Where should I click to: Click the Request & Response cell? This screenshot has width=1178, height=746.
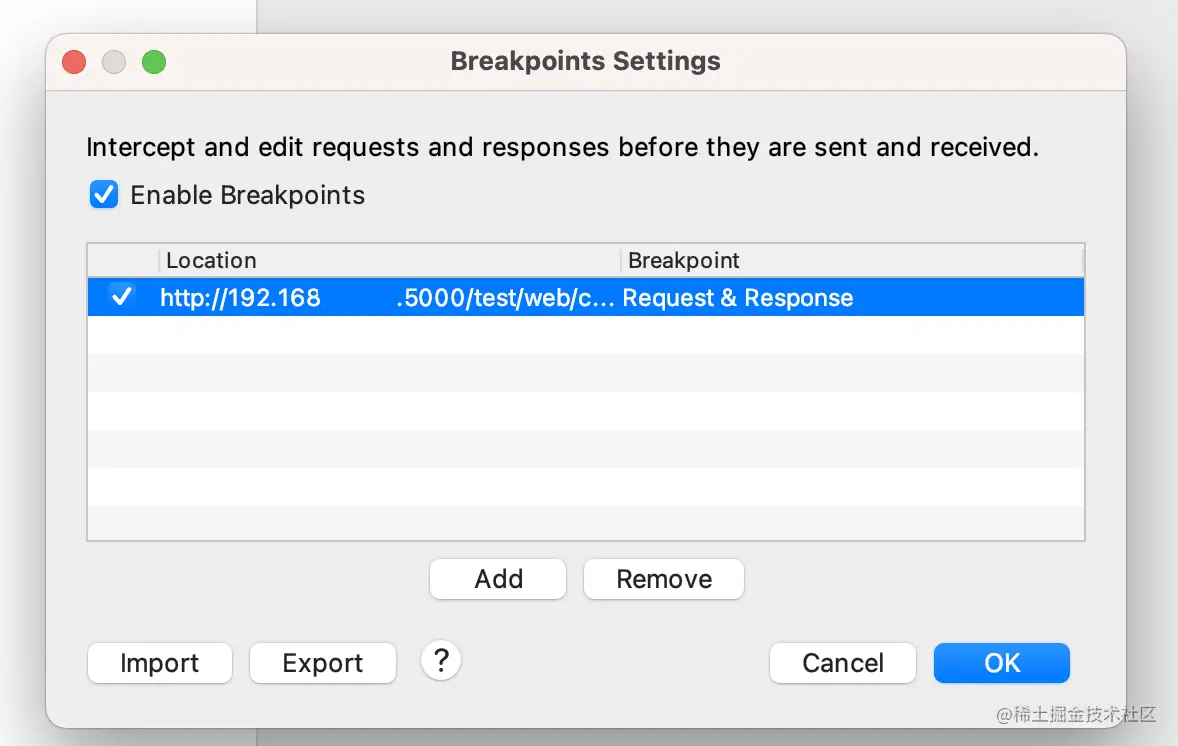click(738, 298)
